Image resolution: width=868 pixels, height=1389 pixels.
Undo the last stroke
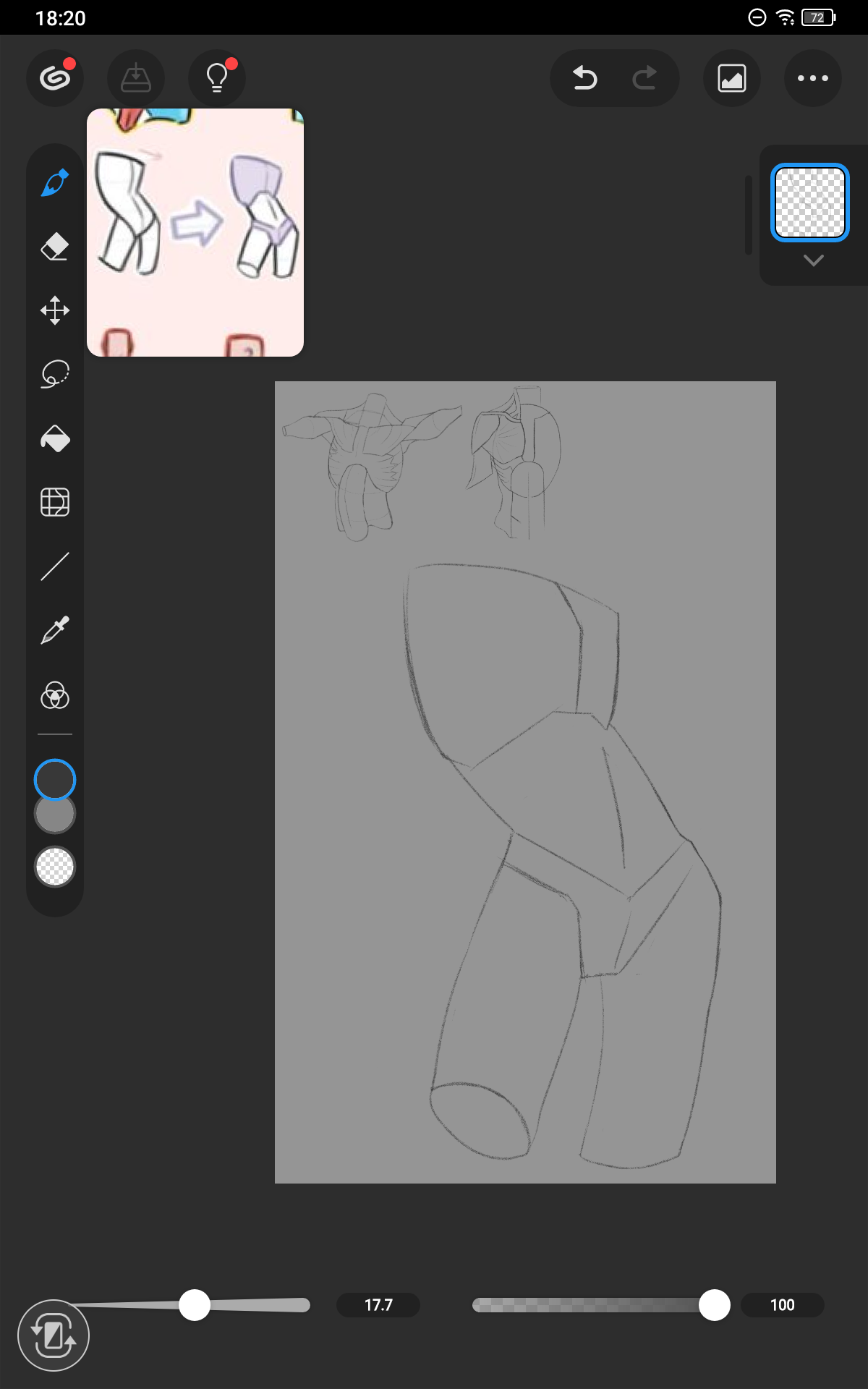(x=584, y=78)
